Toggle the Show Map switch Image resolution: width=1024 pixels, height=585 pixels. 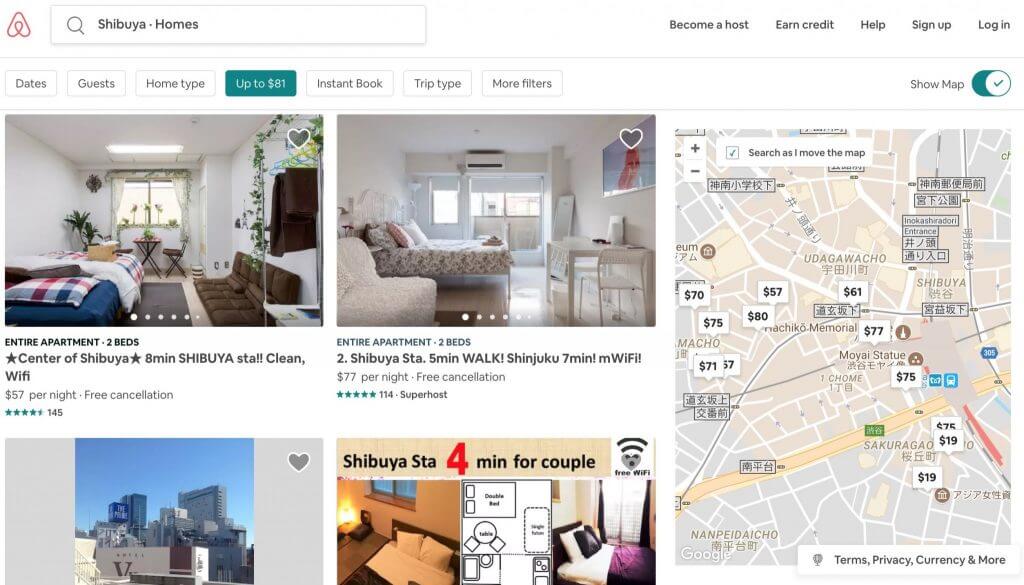(991, 84)
